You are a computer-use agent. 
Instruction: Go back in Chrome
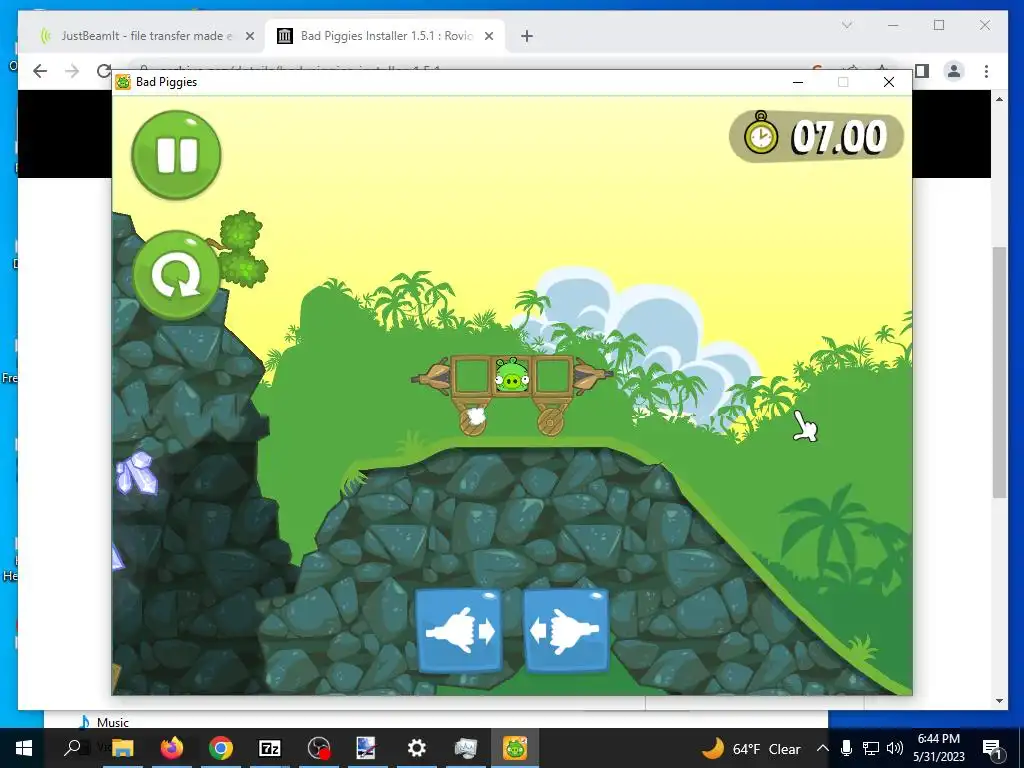tap(40, 71)
